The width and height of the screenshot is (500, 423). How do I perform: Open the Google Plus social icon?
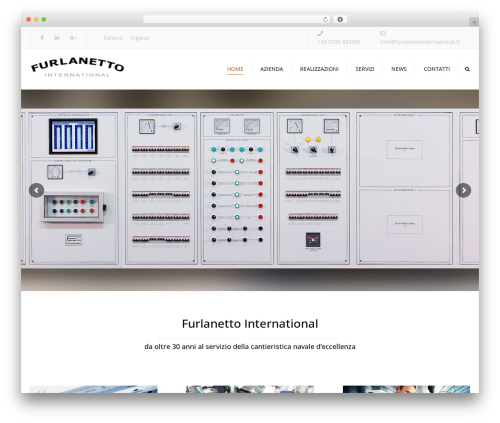[x=73, y=38]
